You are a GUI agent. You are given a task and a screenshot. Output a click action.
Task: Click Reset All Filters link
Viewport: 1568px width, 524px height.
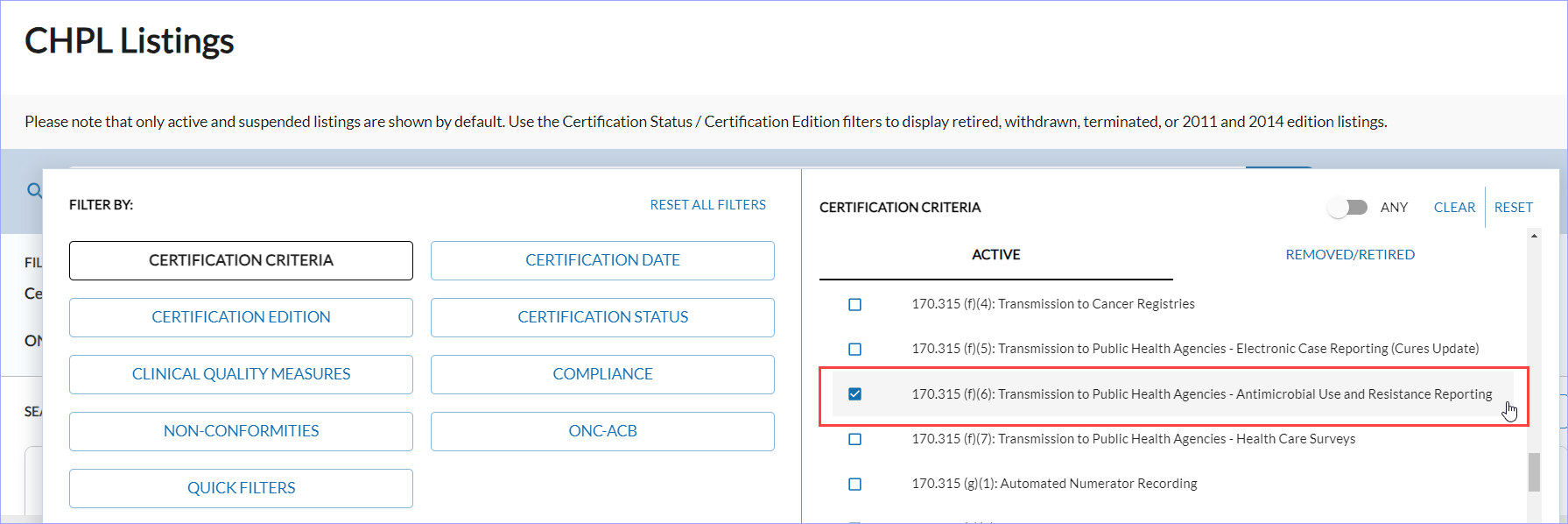pos(707,205)
